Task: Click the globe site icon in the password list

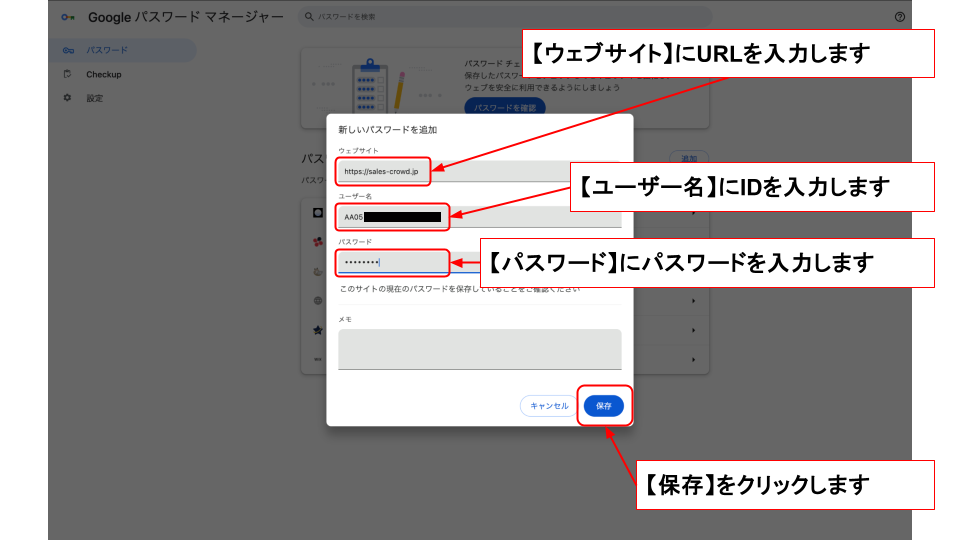Action: tap(316, 300)
